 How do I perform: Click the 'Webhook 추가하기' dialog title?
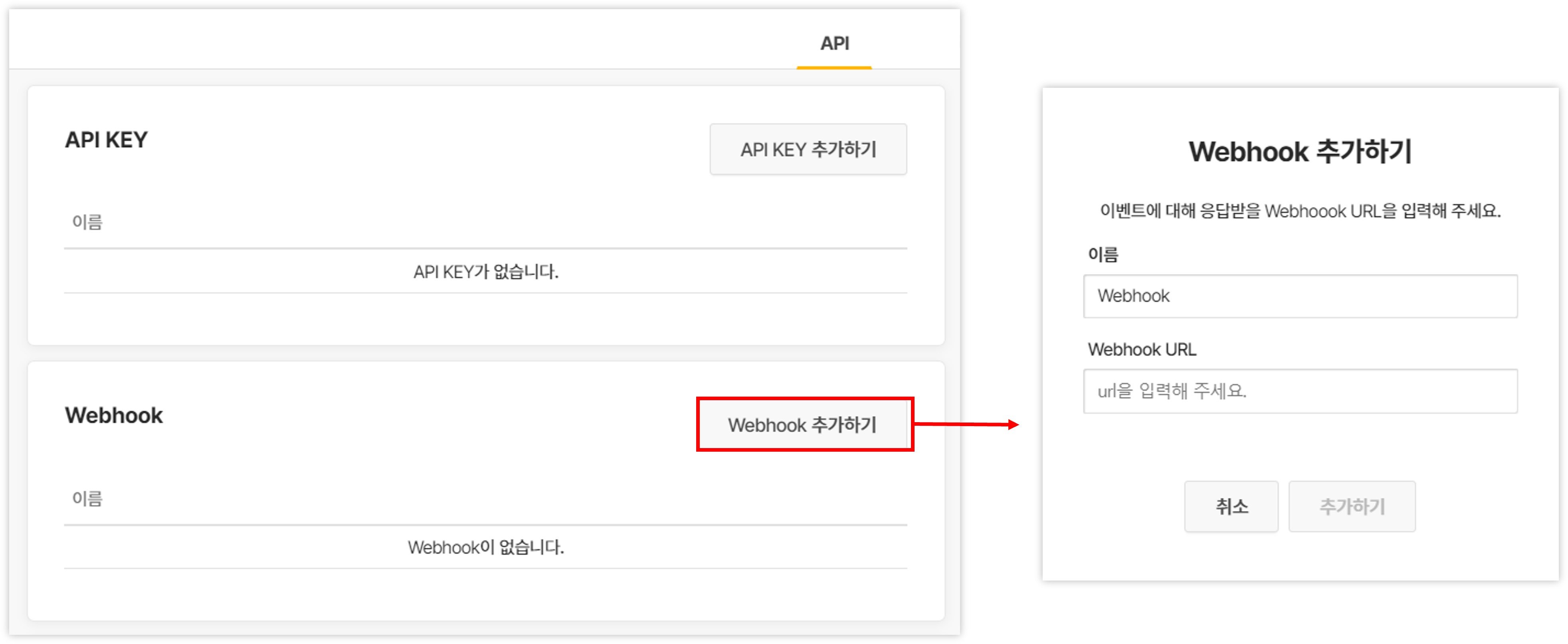click(1300, 152)
